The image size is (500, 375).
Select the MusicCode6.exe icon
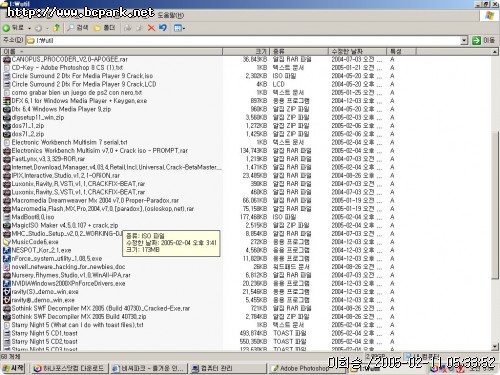6,242
